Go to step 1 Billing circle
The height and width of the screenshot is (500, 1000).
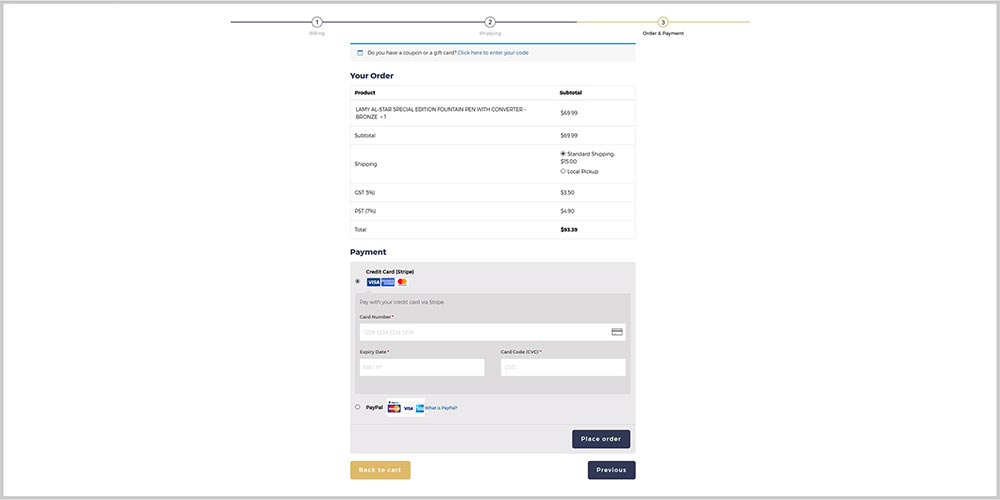(x=317, y=22)
